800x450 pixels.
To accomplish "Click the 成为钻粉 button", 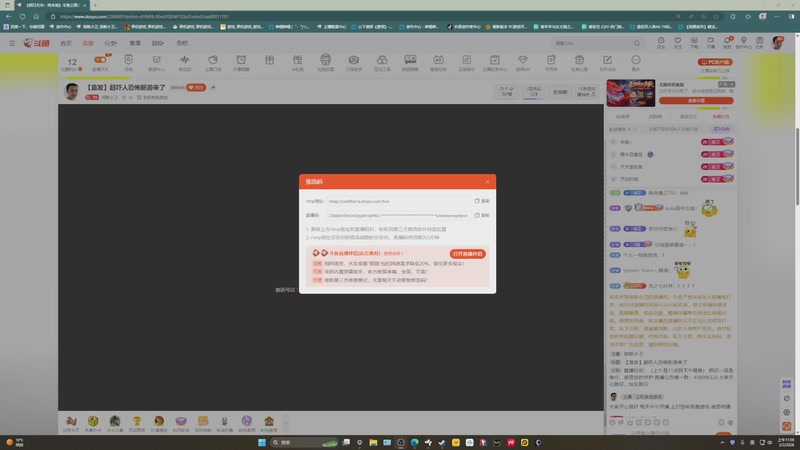I will pyautogui.click(x=721, y=129).
